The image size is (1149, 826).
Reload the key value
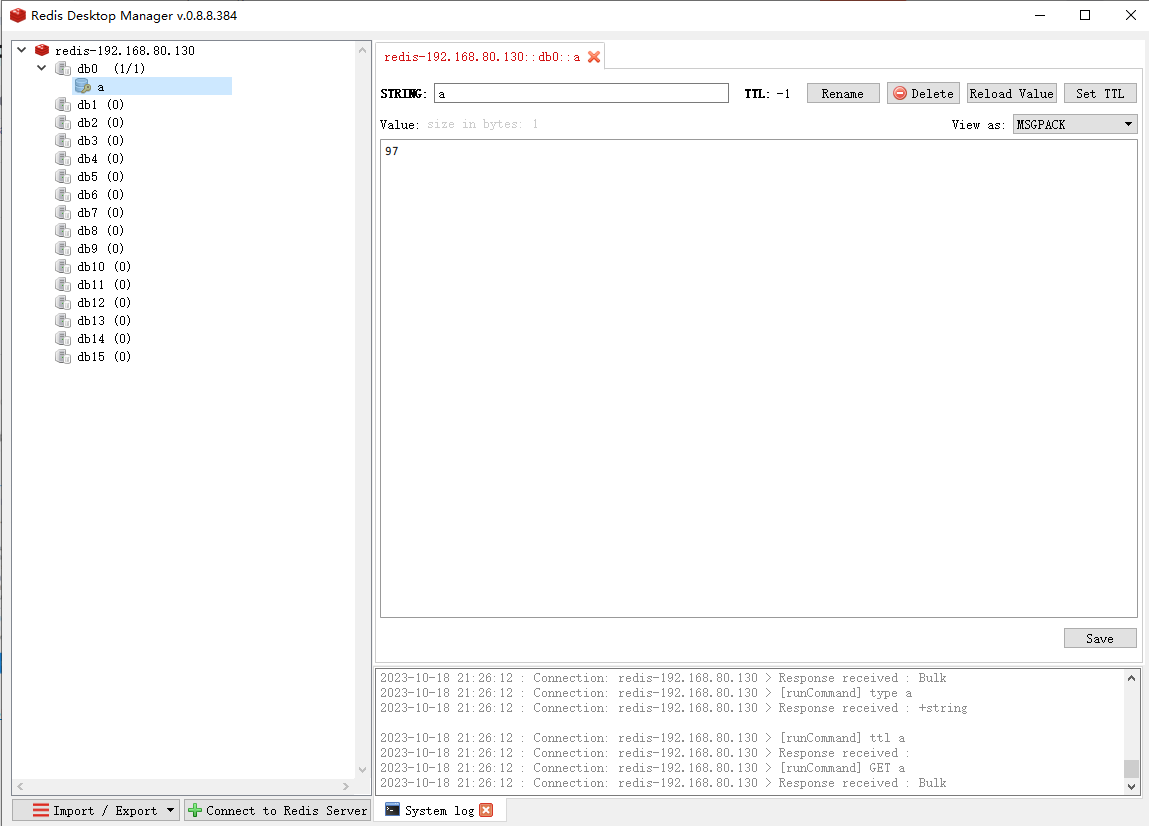click(1011, 93)
